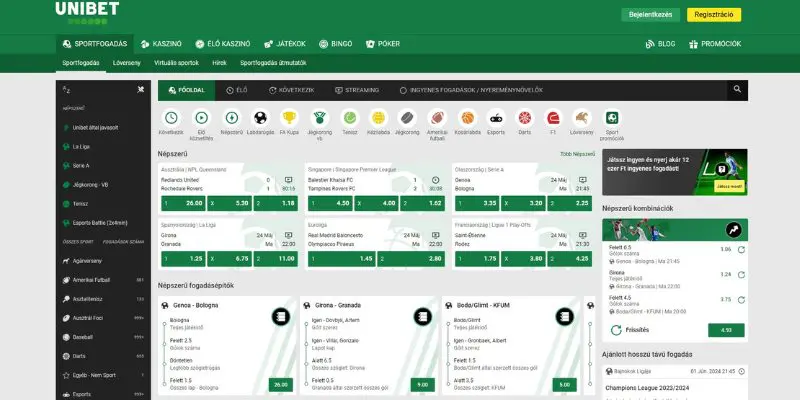Click the Lóverseny horse racing icon
This screenshot has width=800, height=400.
coord(581,118)
